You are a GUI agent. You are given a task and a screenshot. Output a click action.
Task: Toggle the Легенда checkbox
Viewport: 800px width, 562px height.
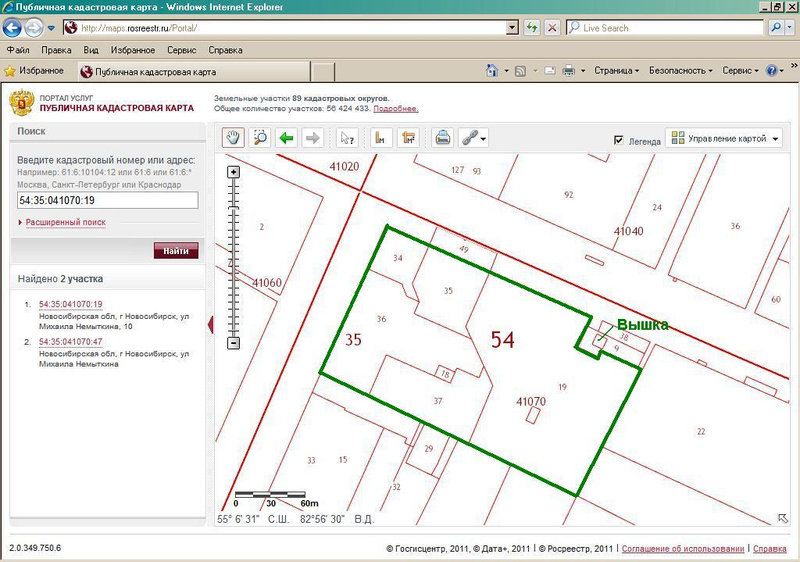619,141
